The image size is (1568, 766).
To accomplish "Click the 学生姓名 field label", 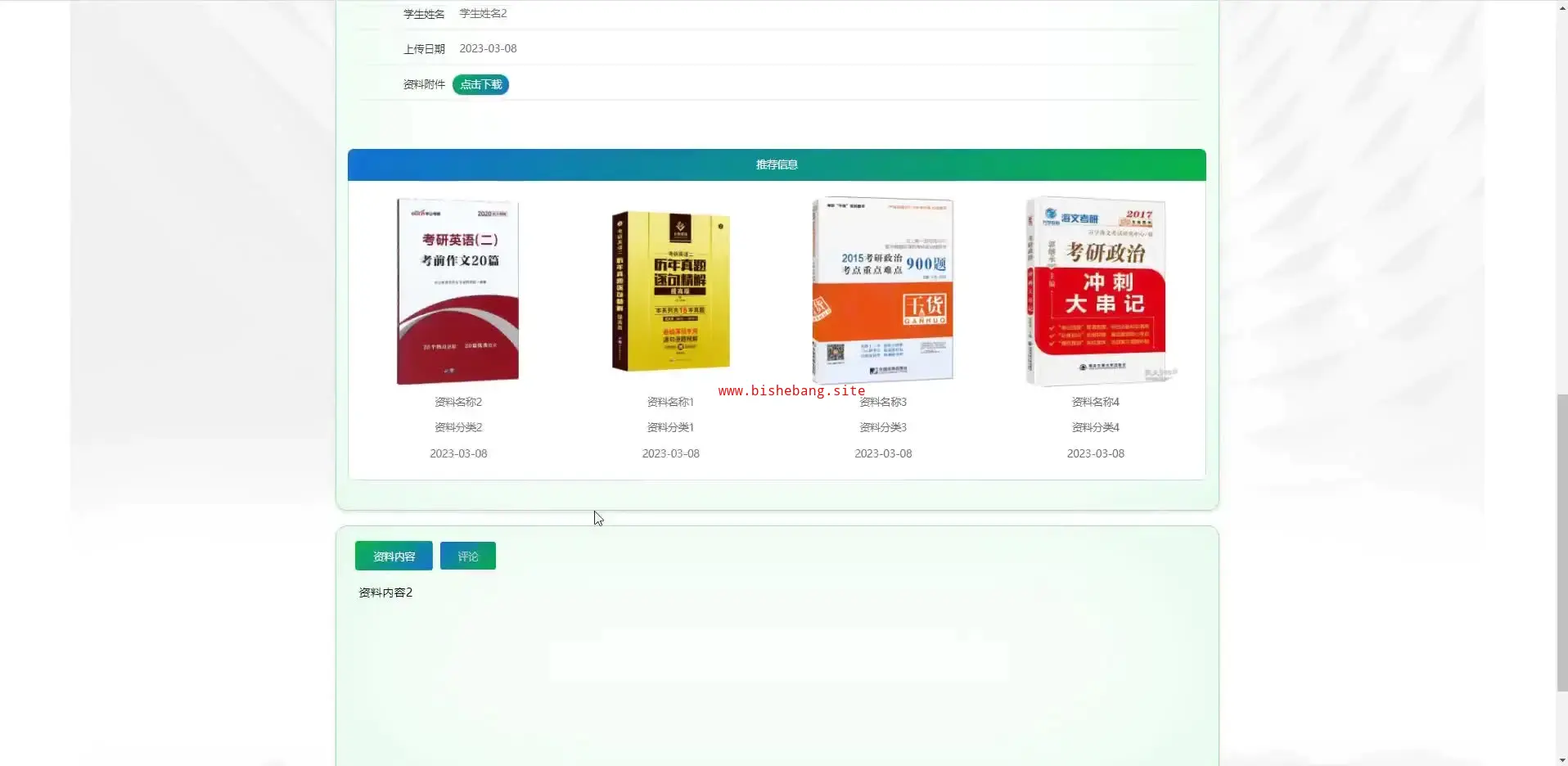I will click(424, 14).
